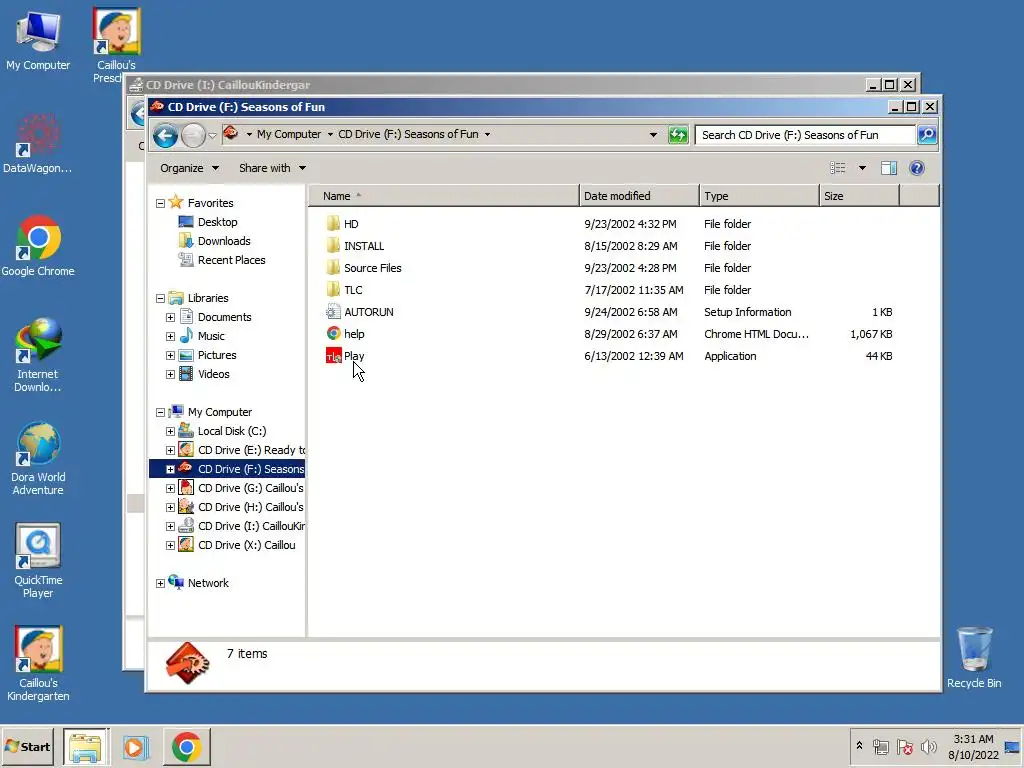Select the TLC folder icon

coord(333,290)
